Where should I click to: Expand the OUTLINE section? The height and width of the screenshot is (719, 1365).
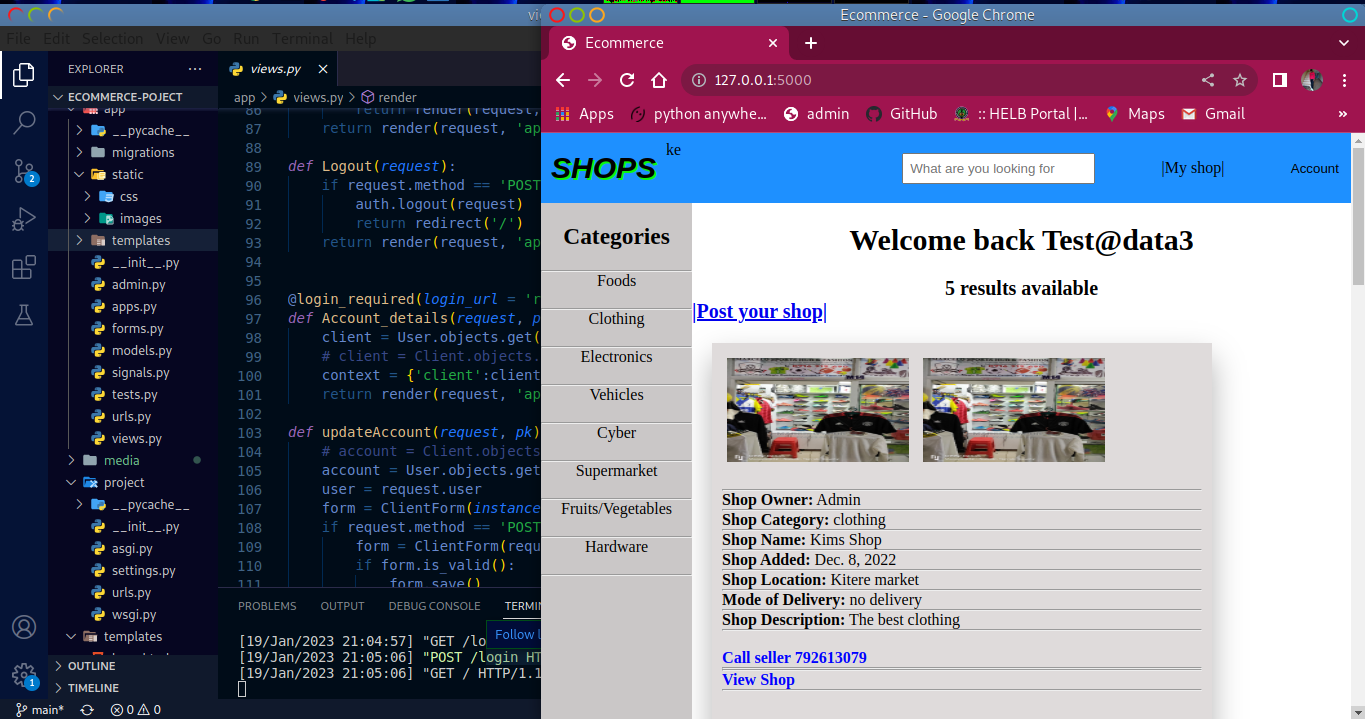pyautogui.click(x=91, y=666)
